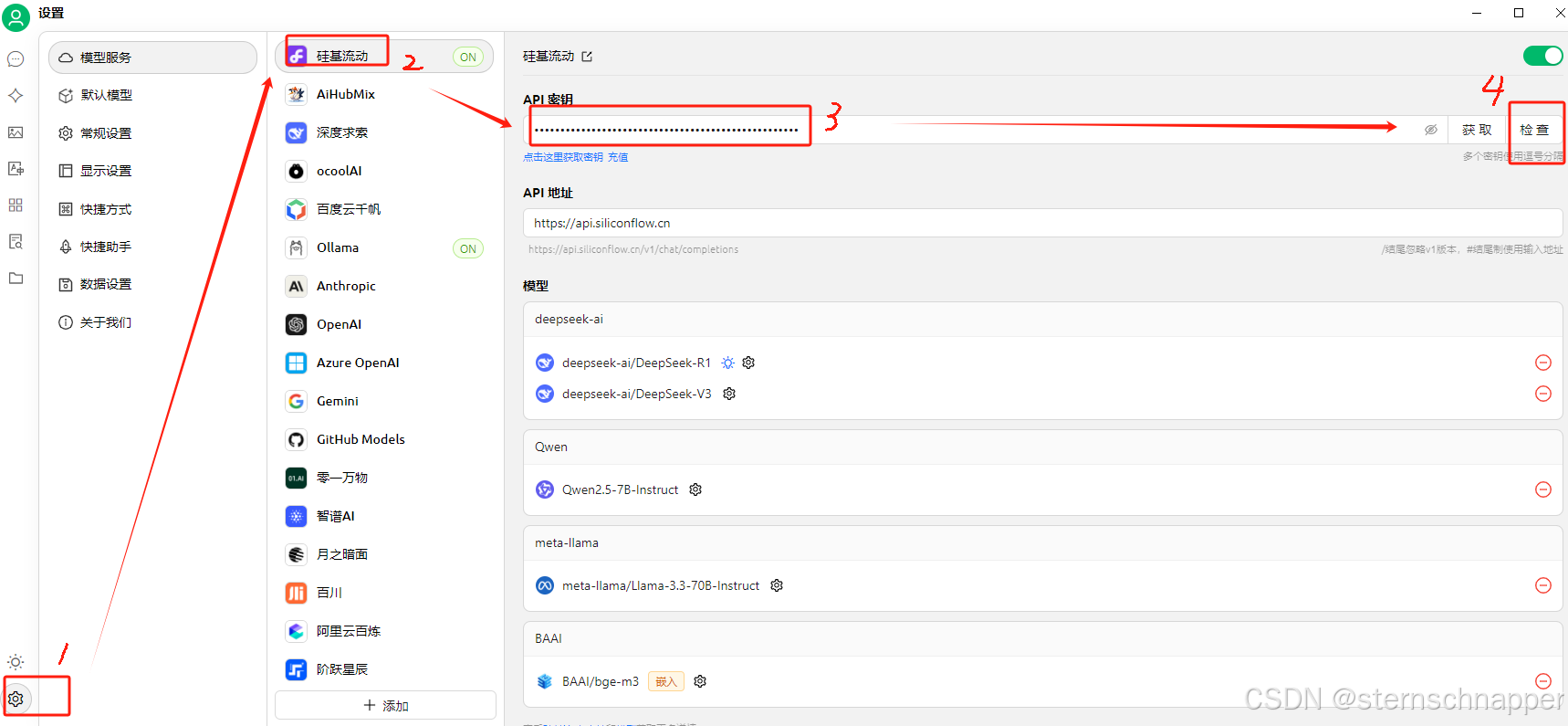Open 数据设置 settings section
Image resolution: width=1568 pixels, height=726 pixels.
[x=152, y=284]
